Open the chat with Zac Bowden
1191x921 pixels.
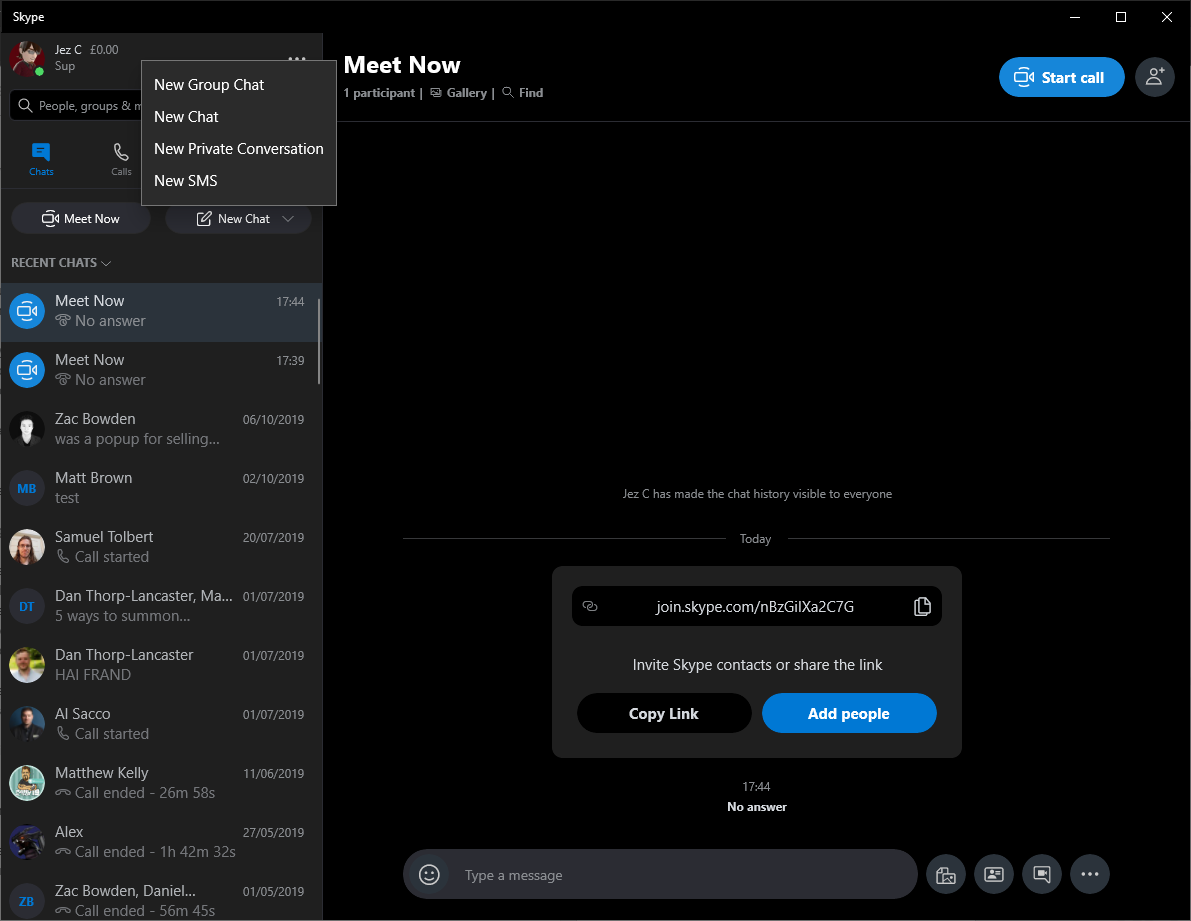click(x=160, y=428)
